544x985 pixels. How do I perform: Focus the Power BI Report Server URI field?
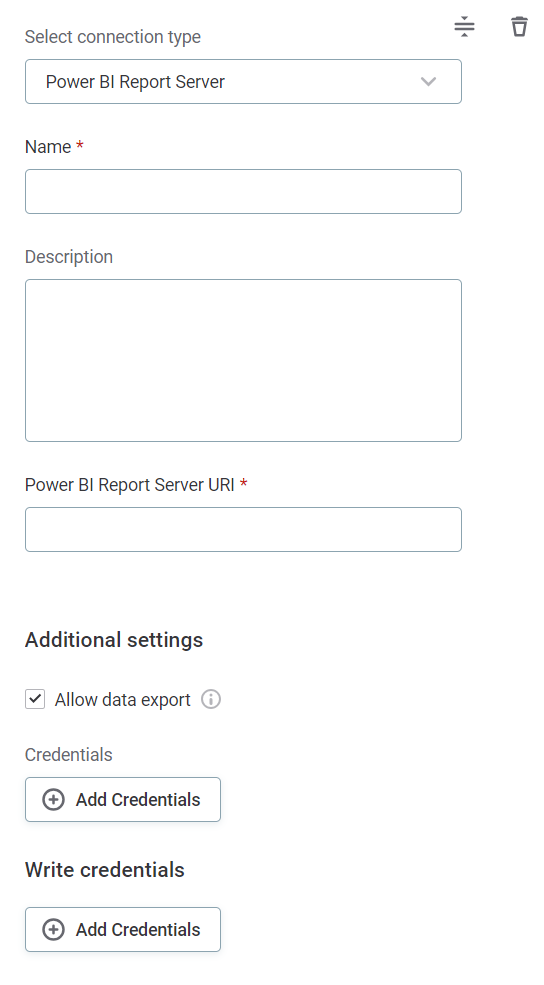point(243,530)
